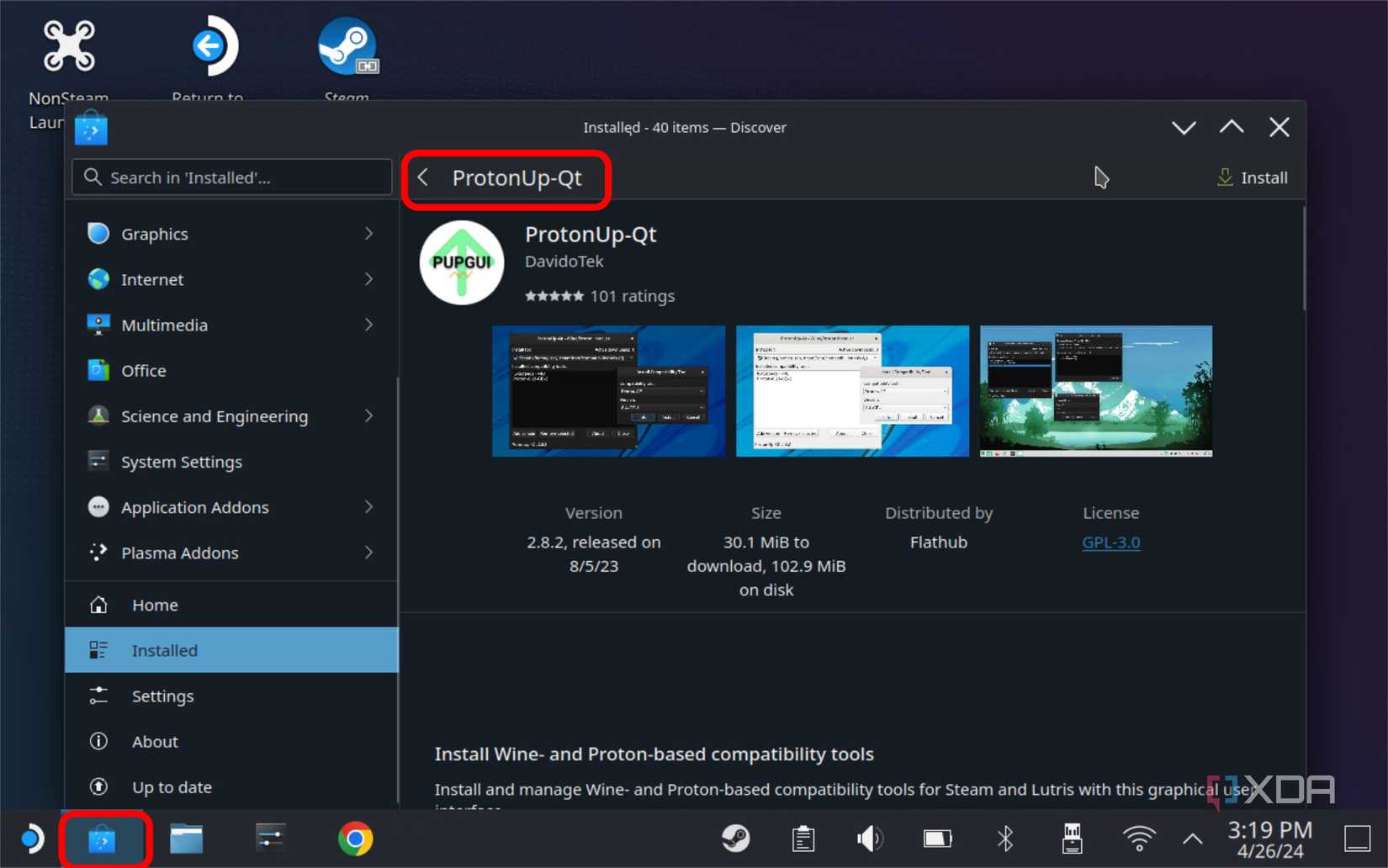Expand the Graphics category chevron
This screenshot has width=1388, height=868.
(x=368, y=234)
